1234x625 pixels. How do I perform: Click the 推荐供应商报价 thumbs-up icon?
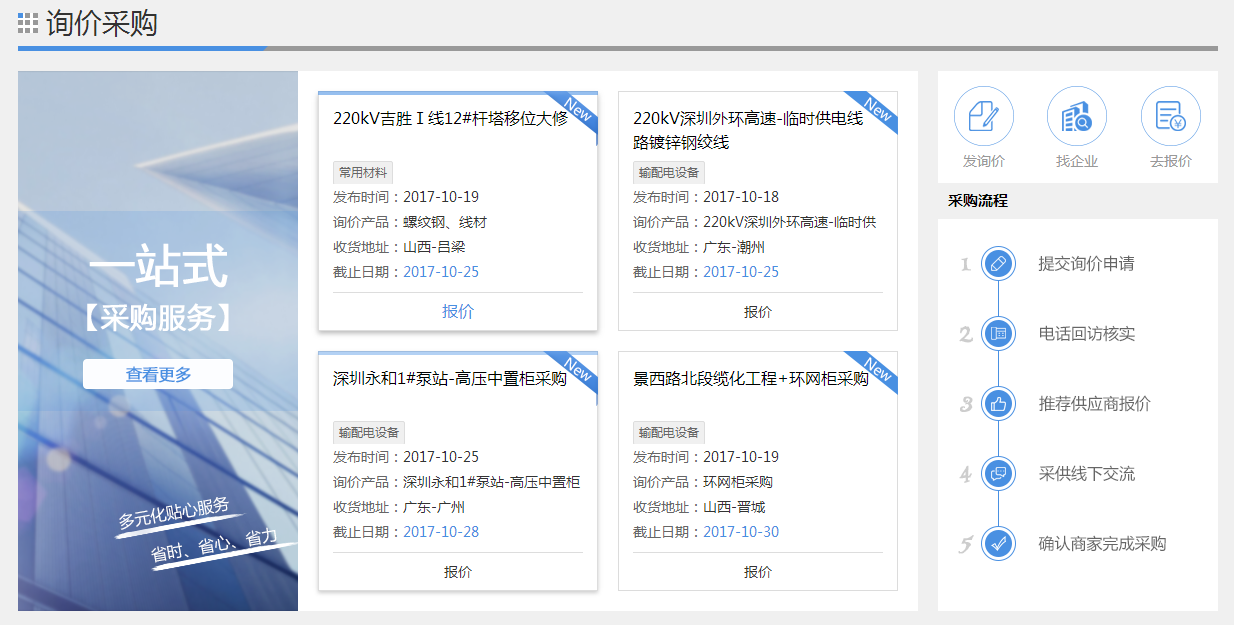998,404
